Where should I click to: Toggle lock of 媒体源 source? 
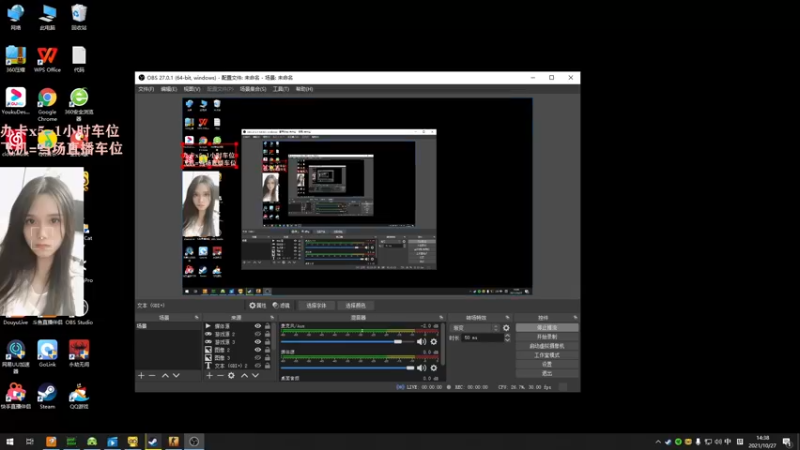[x=267, y=326]
